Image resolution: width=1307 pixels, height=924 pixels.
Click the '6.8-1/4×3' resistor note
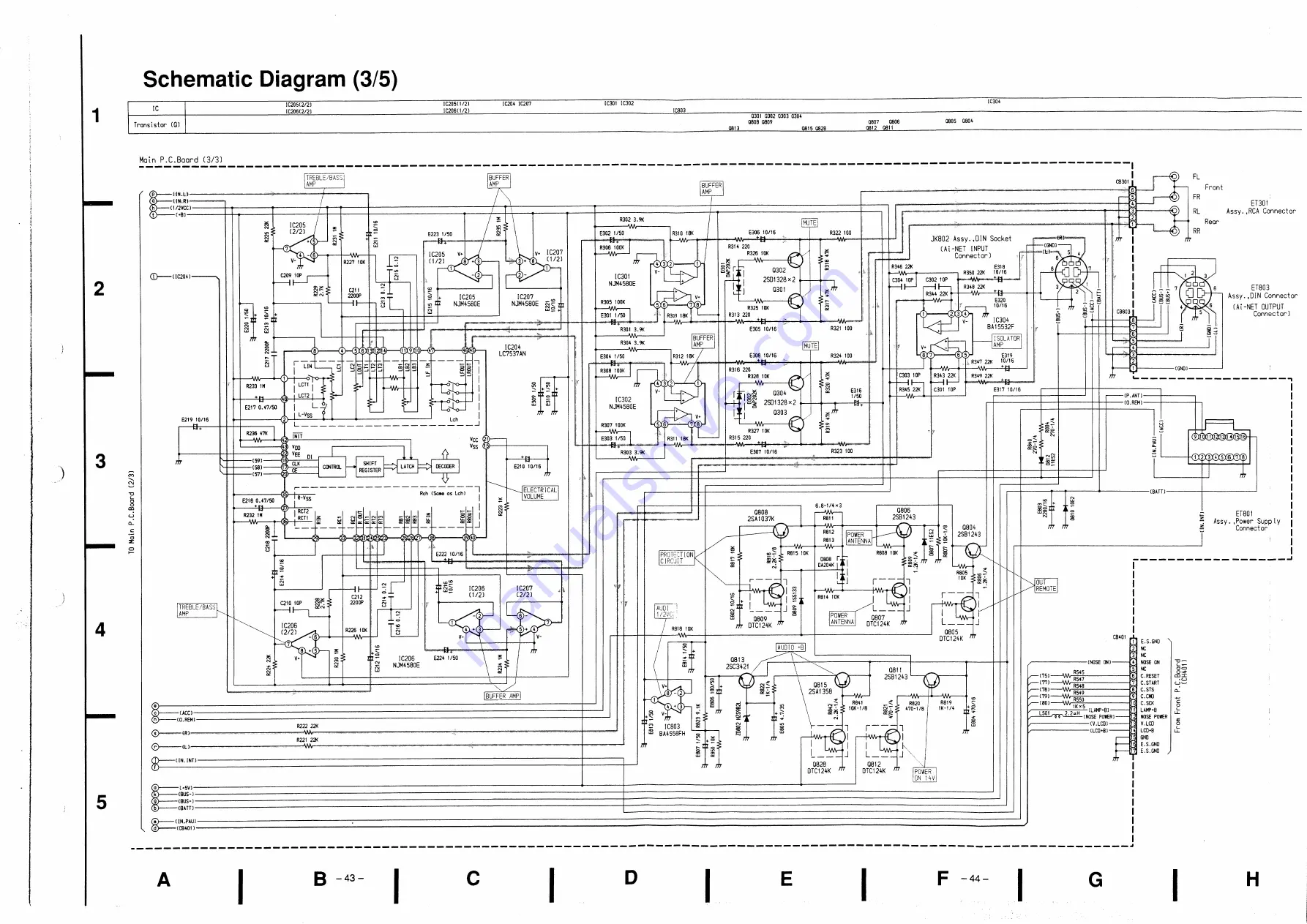829,506
